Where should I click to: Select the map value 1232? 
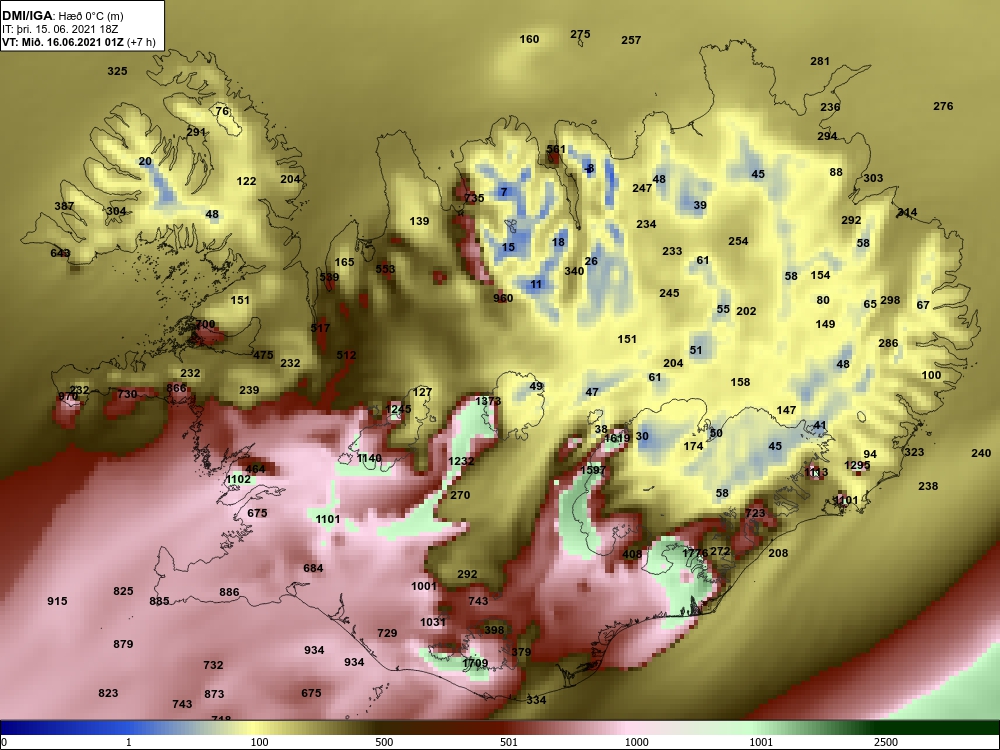click(x=461, y=462)
